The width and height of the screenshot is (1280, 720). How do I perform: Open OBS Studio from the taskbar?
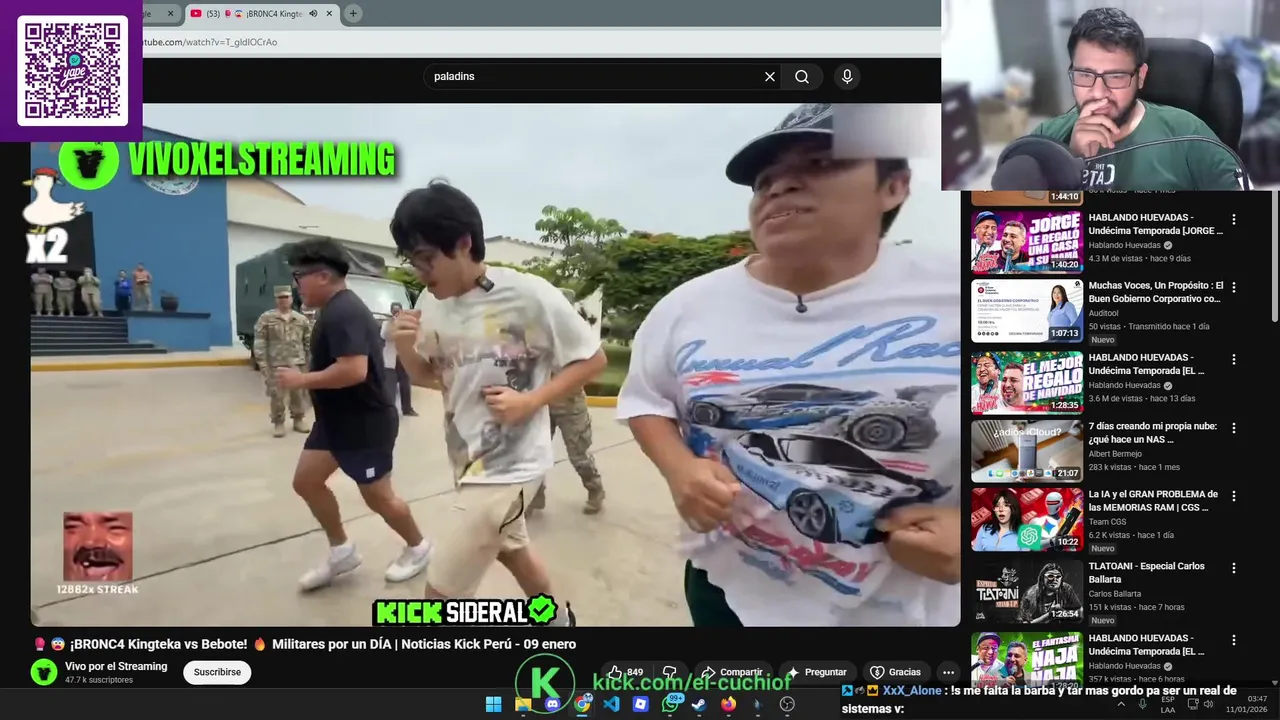(787, 704)
